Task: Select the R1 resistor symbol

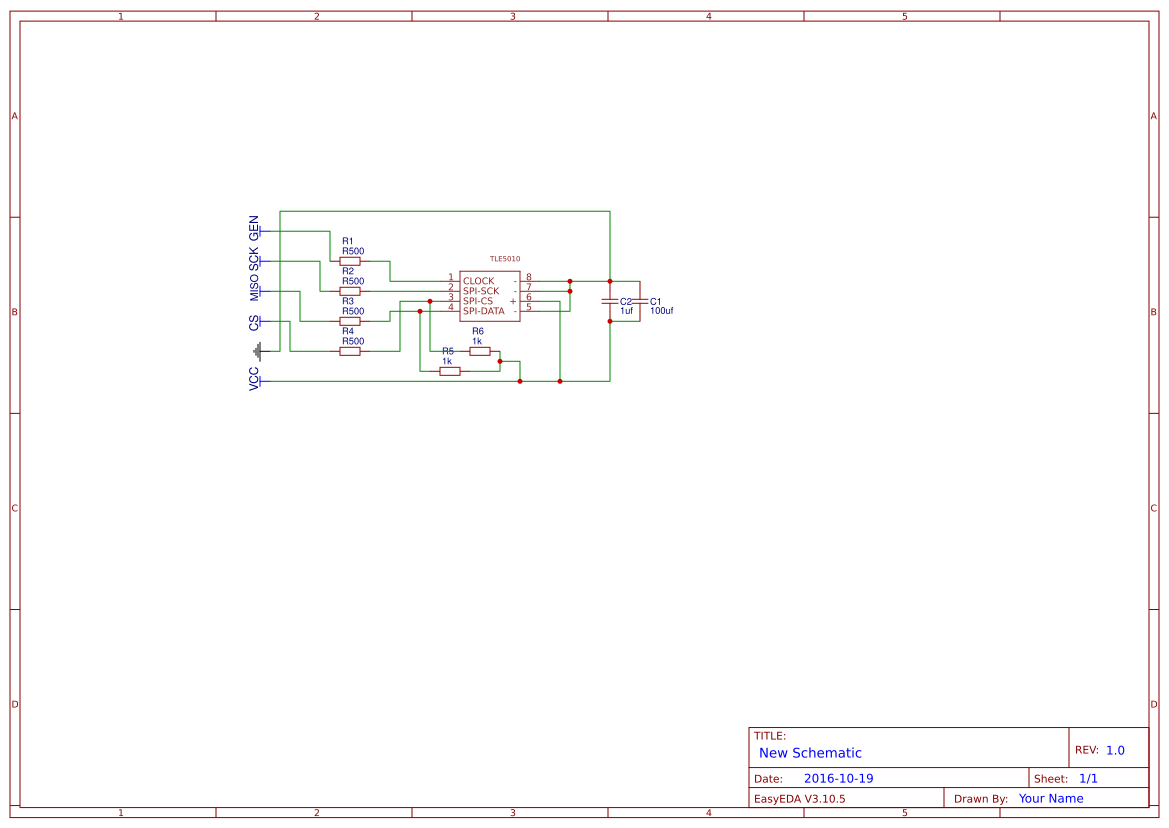Action: (349, 261)
